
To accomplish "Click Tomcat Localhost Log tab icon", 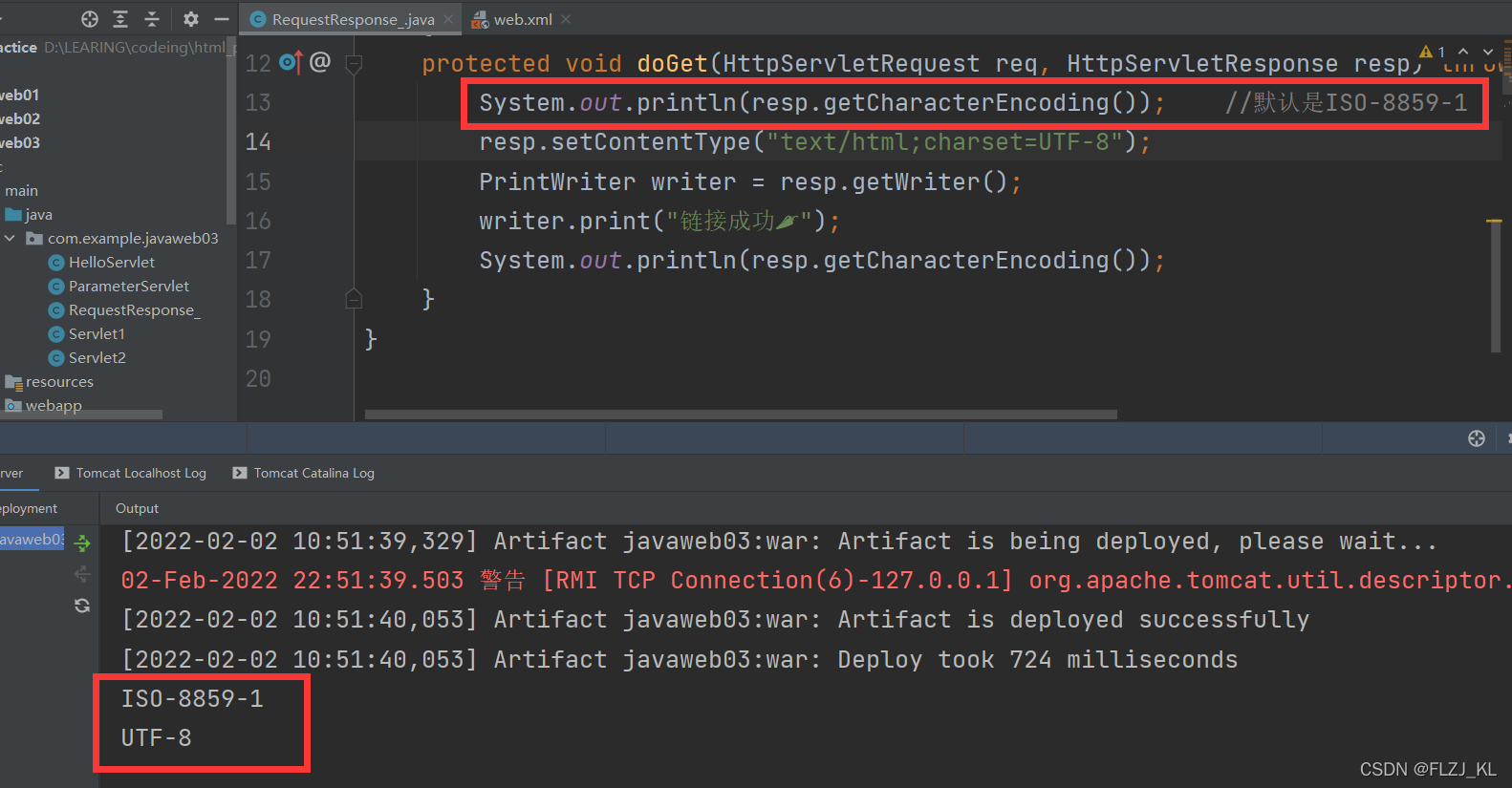I will tap(62, 473).
